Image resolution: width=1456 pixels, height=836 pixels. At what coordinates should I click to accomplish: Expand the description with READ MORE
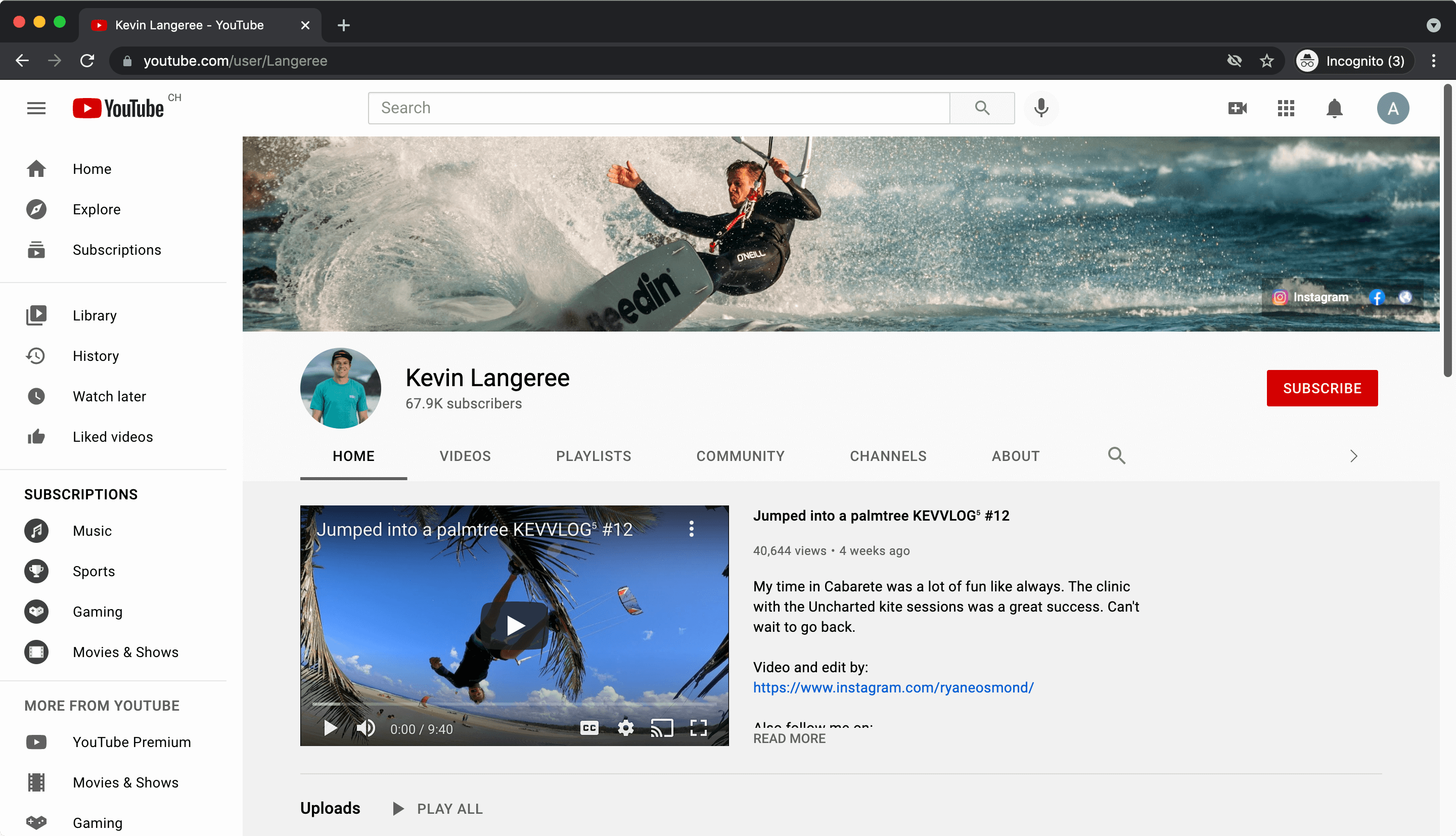[x=789, y=738]
